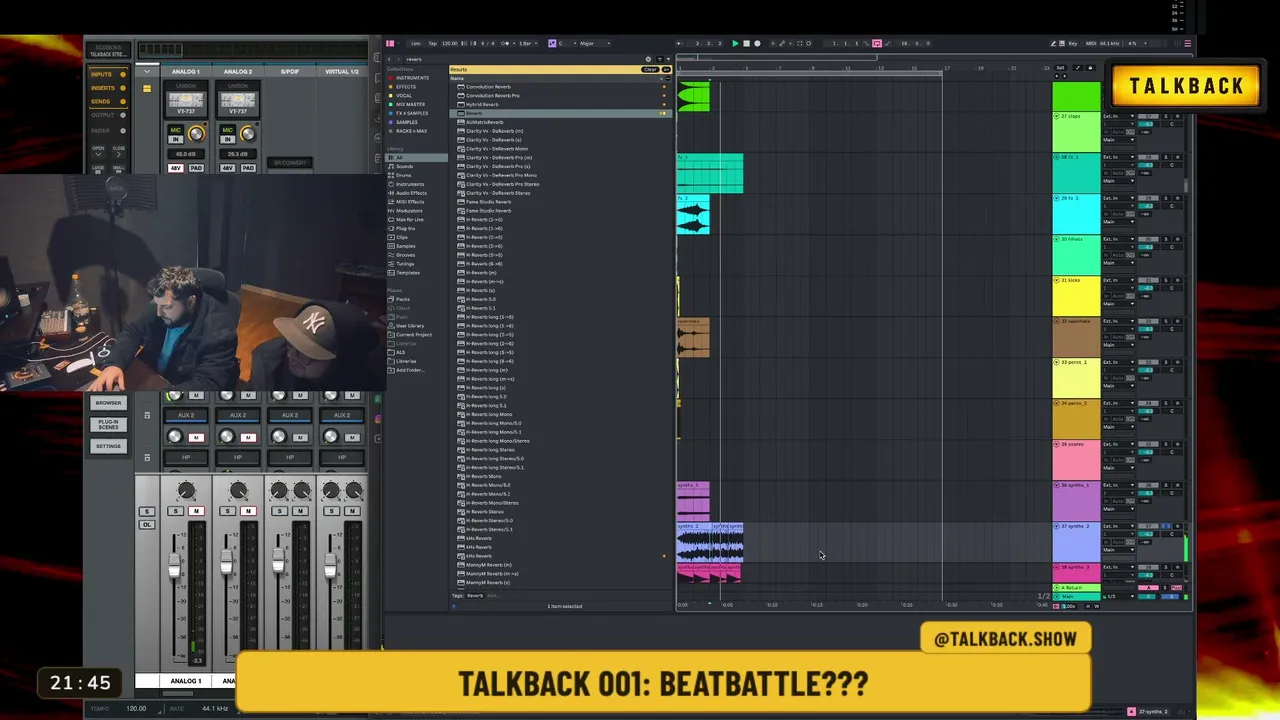Click the lime green clip on first track

[694, 97]
